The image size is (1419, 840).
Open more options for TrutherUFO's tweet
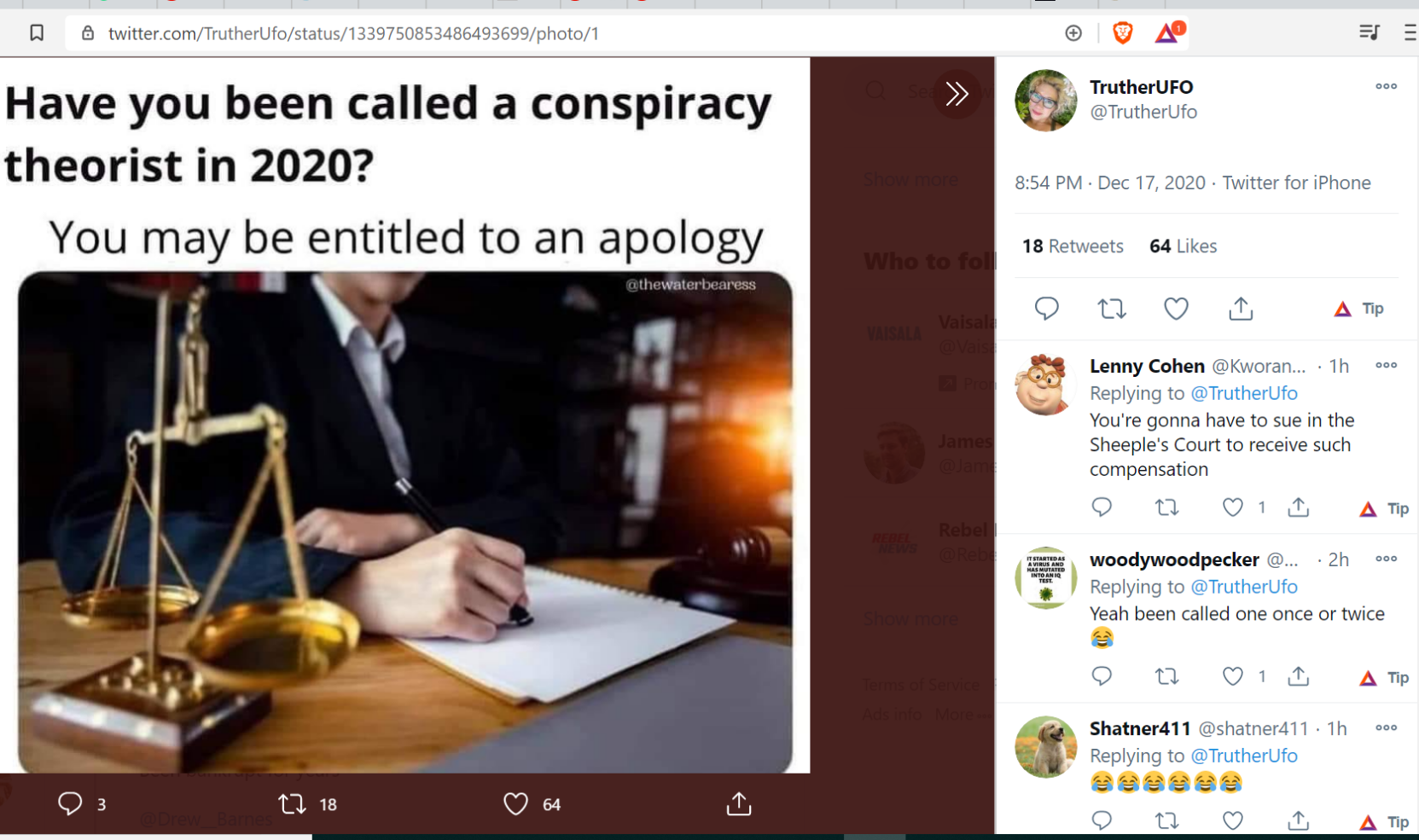(1386, 86)
